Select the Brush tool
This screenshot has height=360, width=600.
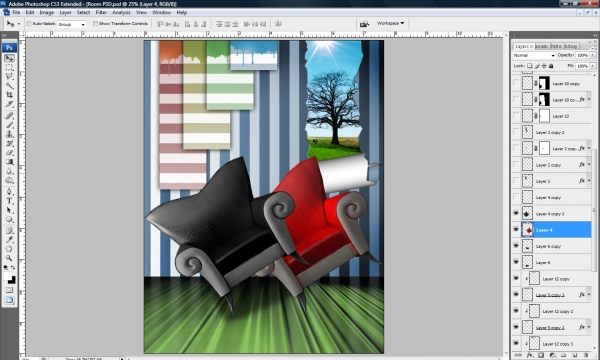click(x=9, y=125)
